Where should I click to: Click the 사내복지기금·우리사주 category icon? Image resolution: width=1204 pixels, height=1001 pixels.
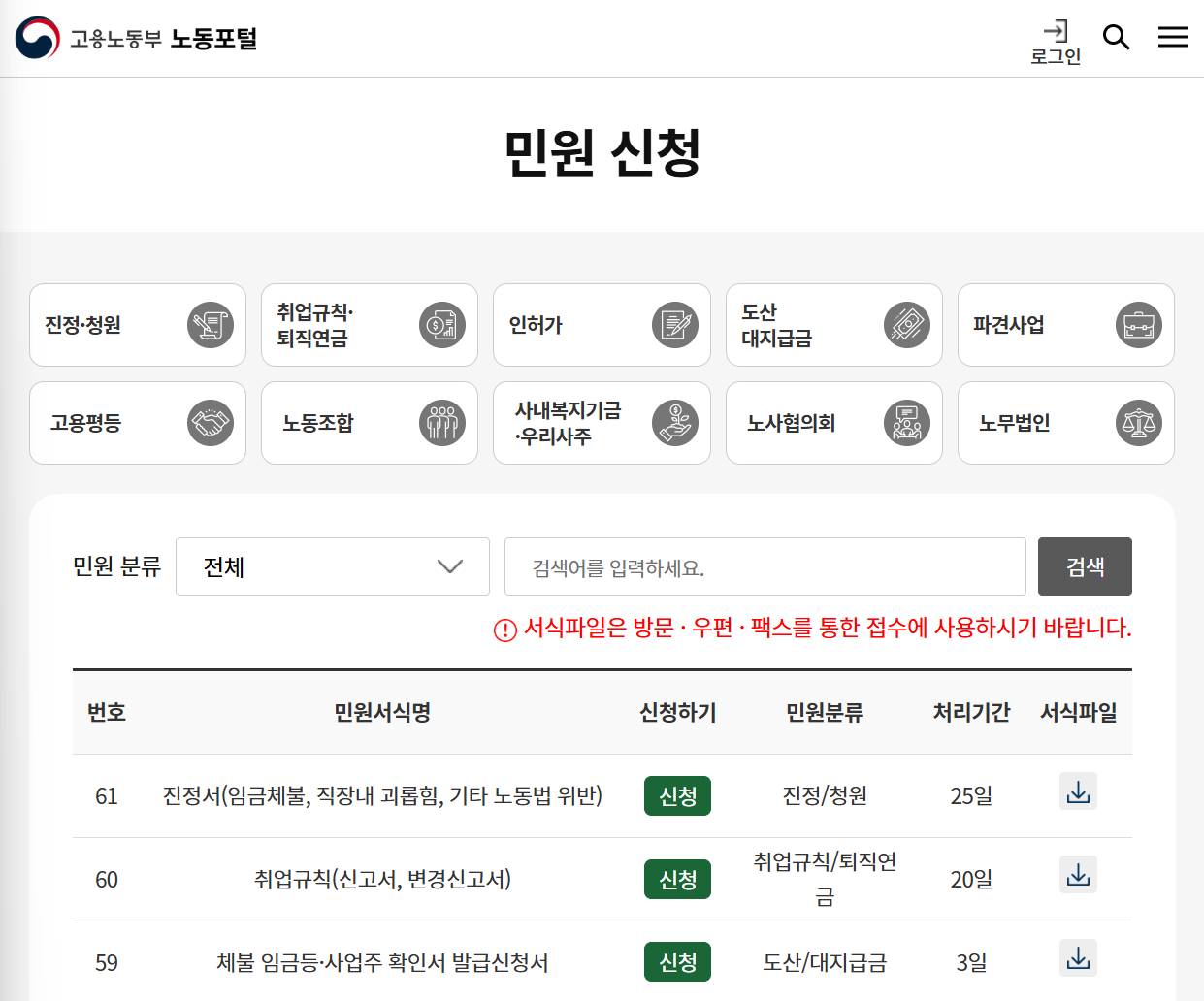(674, 423)
